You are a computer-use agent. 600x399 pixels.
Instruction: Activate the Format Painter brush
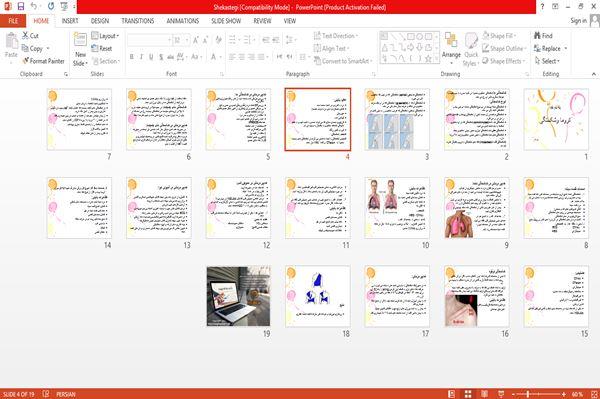pyautogui.click(x=26, y=61)
